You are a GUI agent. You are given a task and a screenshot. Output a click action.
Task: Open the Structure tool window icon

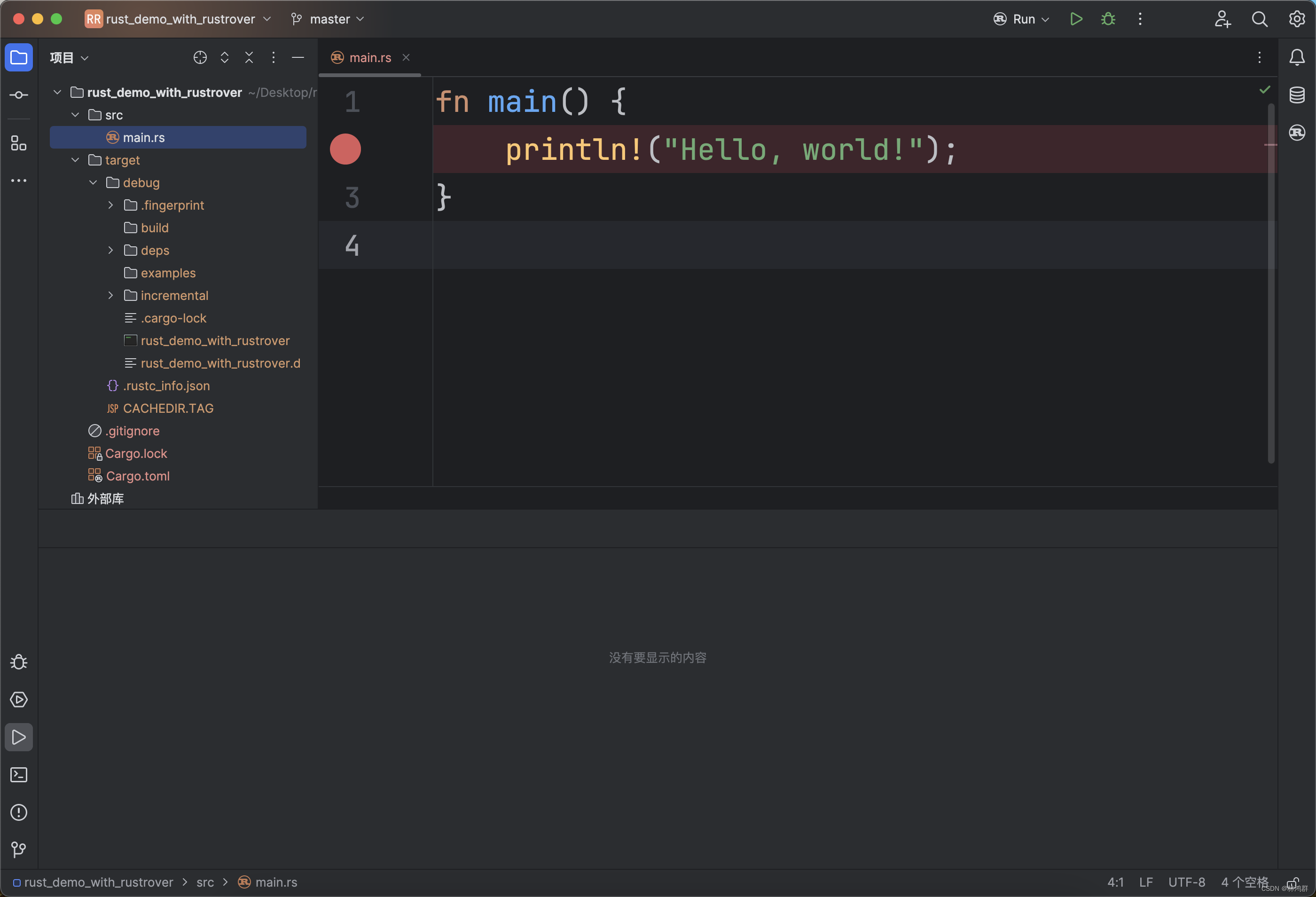point(19,143)
